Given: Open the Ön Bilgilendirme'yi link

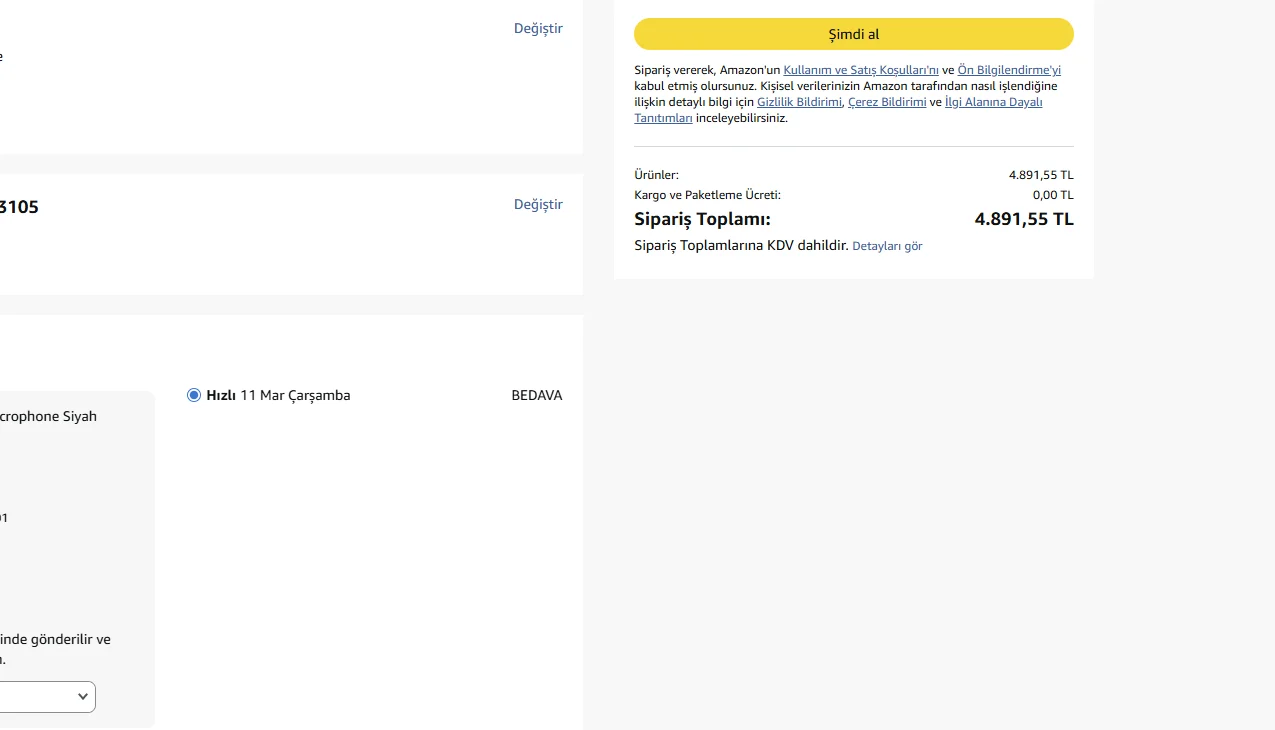Looking at the screenshot, I should [x=1008, y=70].
